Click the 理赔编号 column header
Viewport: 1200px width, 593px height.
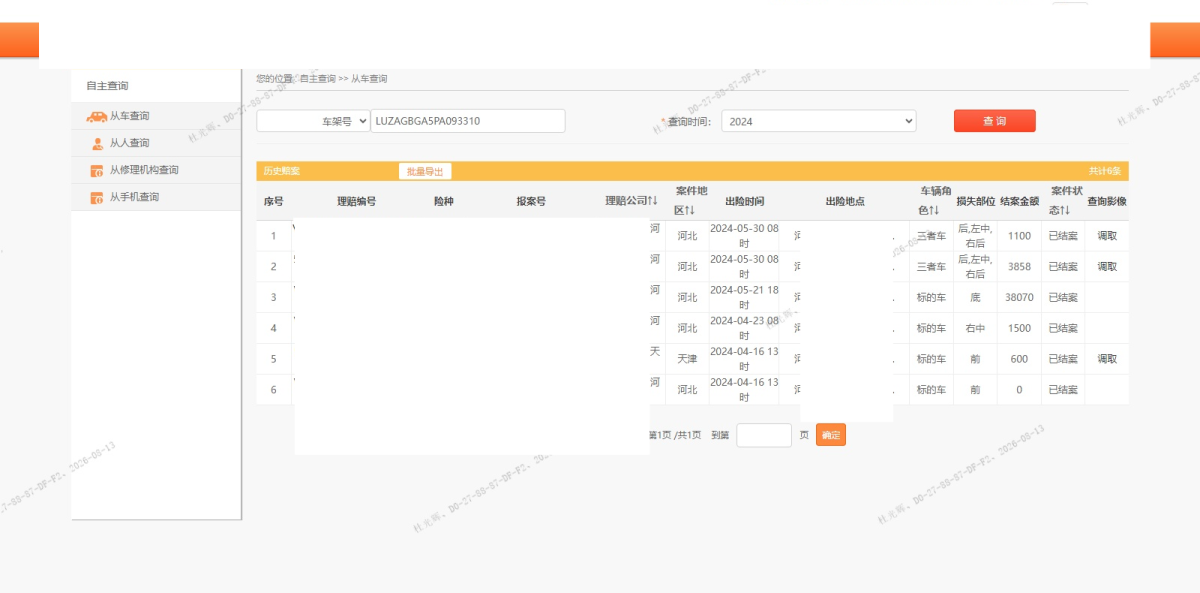click(357, 201)
